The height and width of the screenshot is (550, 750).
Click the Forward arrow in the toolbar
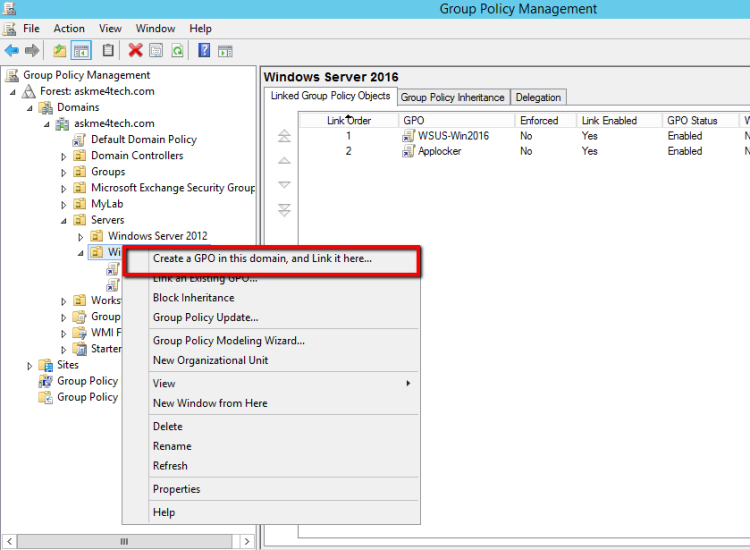[x=32, y=50]
